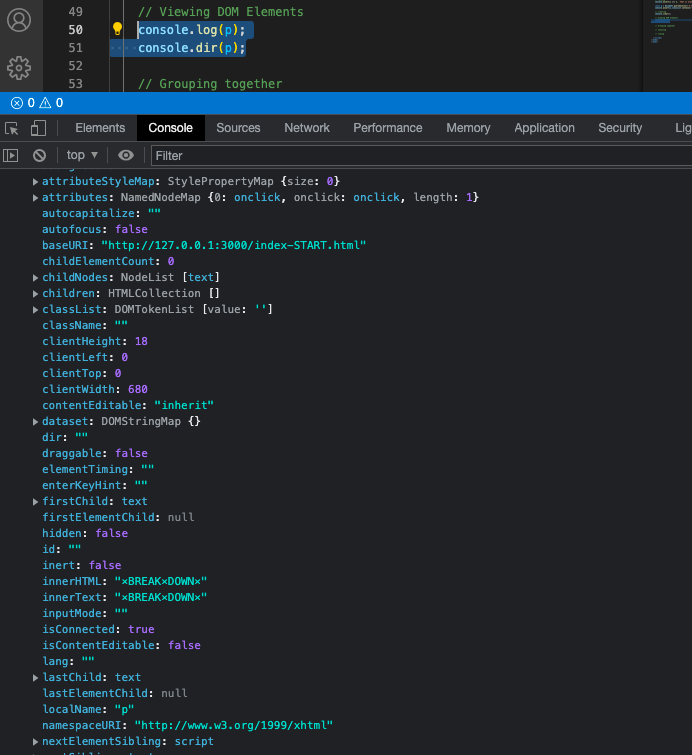Open the VS Code Accounts icon

coord(19,20)
